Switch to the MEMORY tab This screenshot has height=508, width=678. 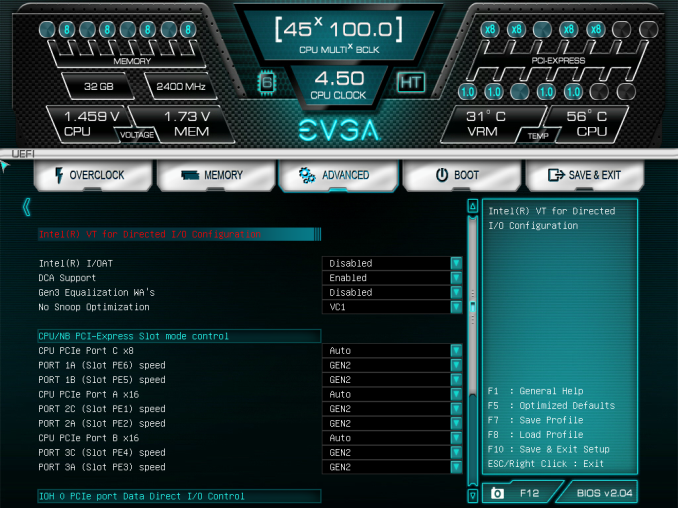[216, 175]
